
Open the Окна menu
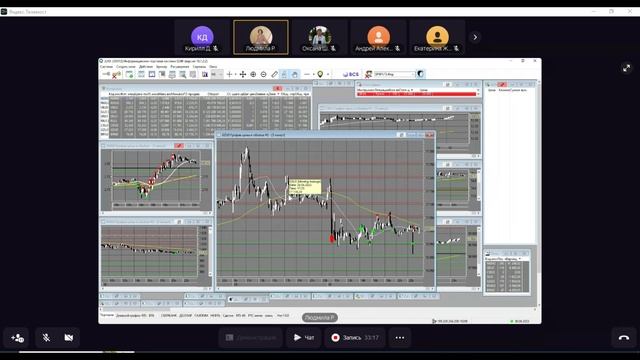click(x=213, y=67)
